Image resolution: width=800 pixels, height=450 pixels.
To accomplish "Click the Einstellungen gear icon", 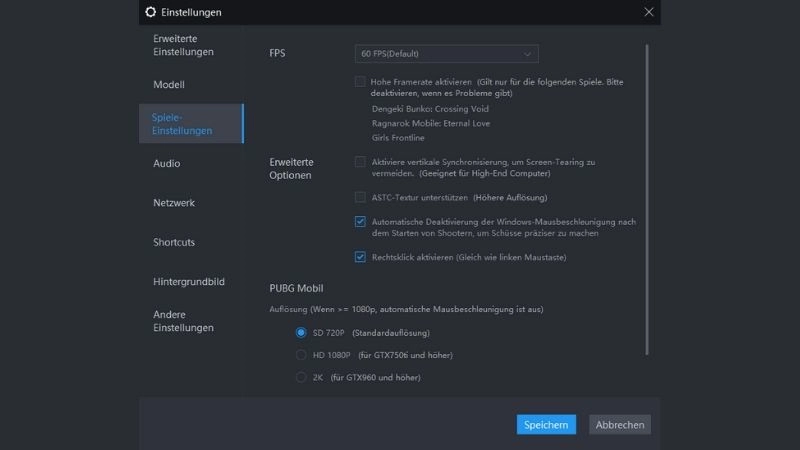I will point(151,12).
